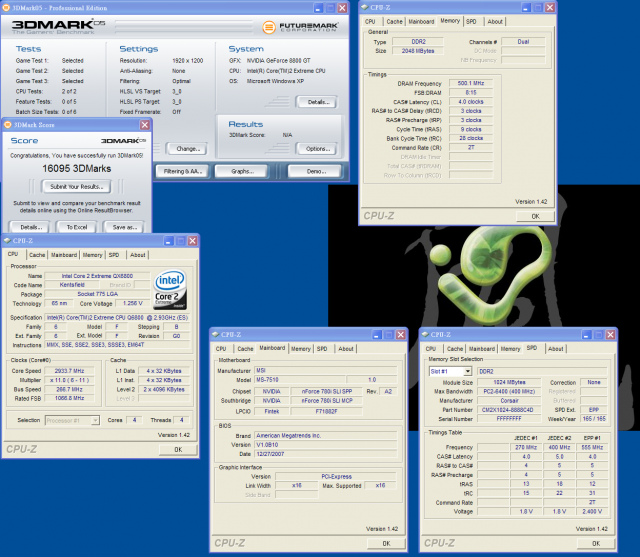Click Details button in 3DMark Score dialog
The width and height of the screenshot is (640, 557).
pyautogui.click(x=29, y=227)
